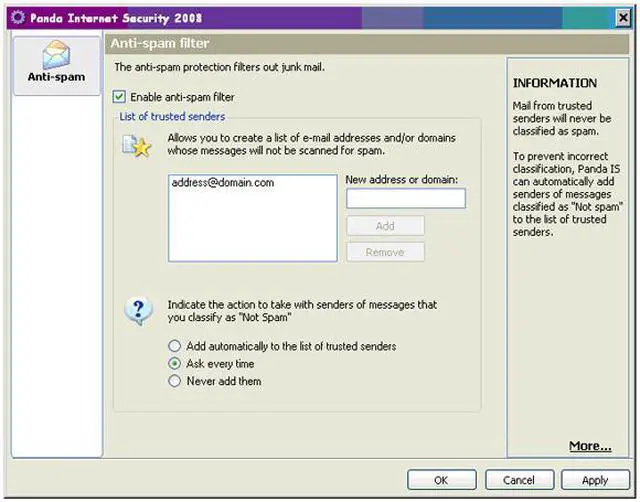Choose the Ask every time radio button

tap(175, 364)
